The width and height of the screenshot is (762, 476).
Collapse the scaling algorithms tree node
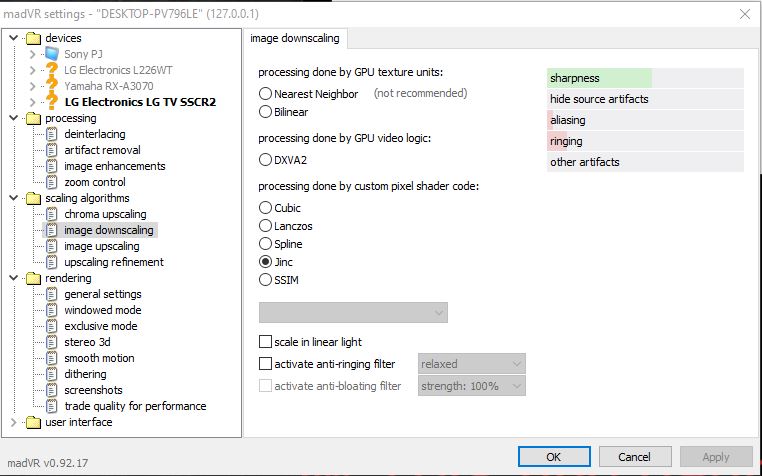14,198
